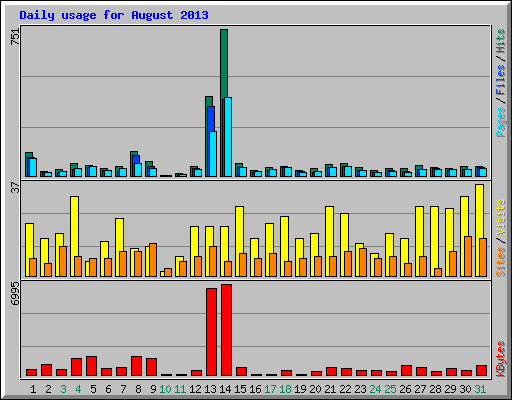Click the green day 17 axis label
The image size is (512, 400).
[270, 389]
